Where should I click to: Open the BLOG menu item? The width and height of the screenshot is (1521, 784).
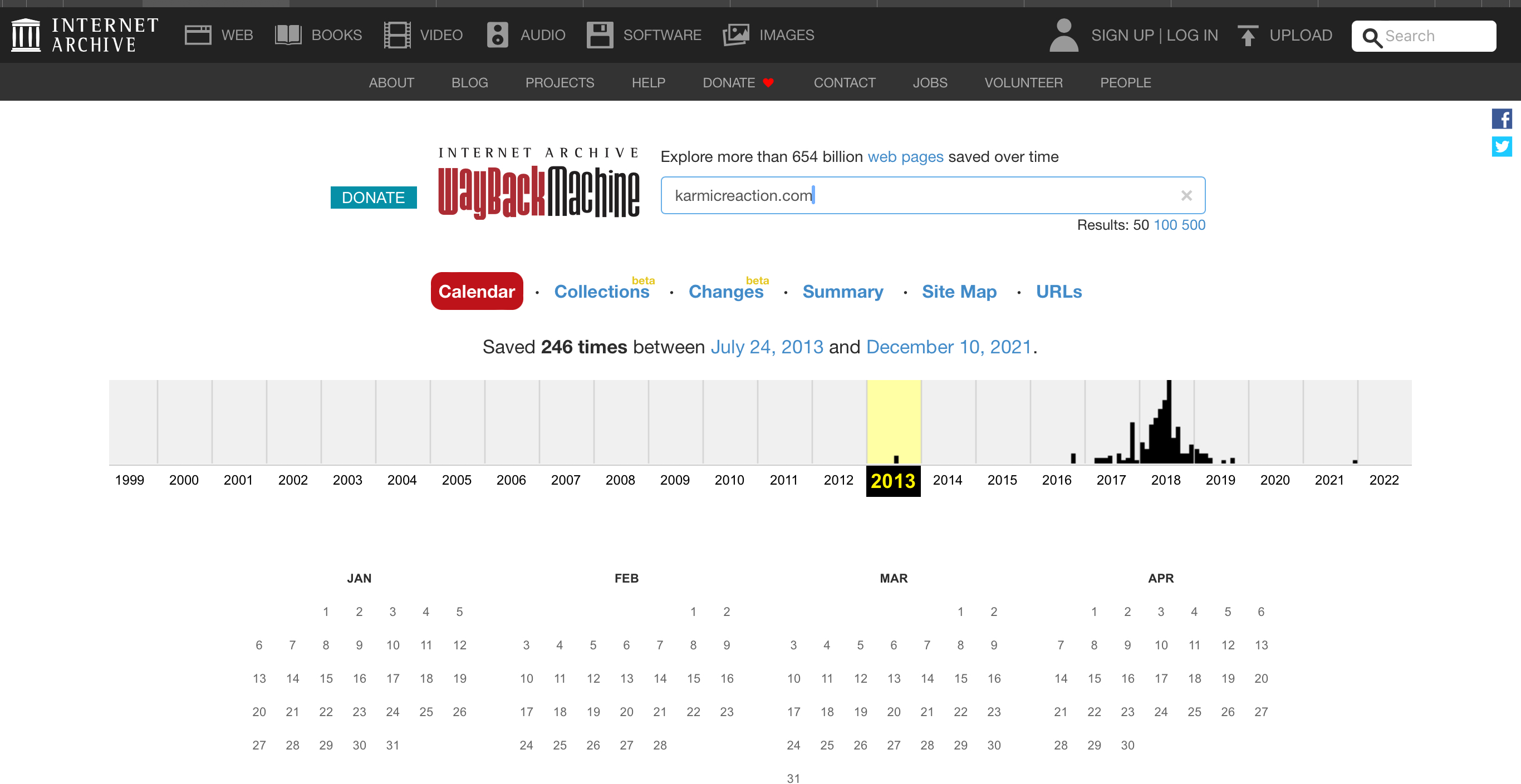coord(470,82)
